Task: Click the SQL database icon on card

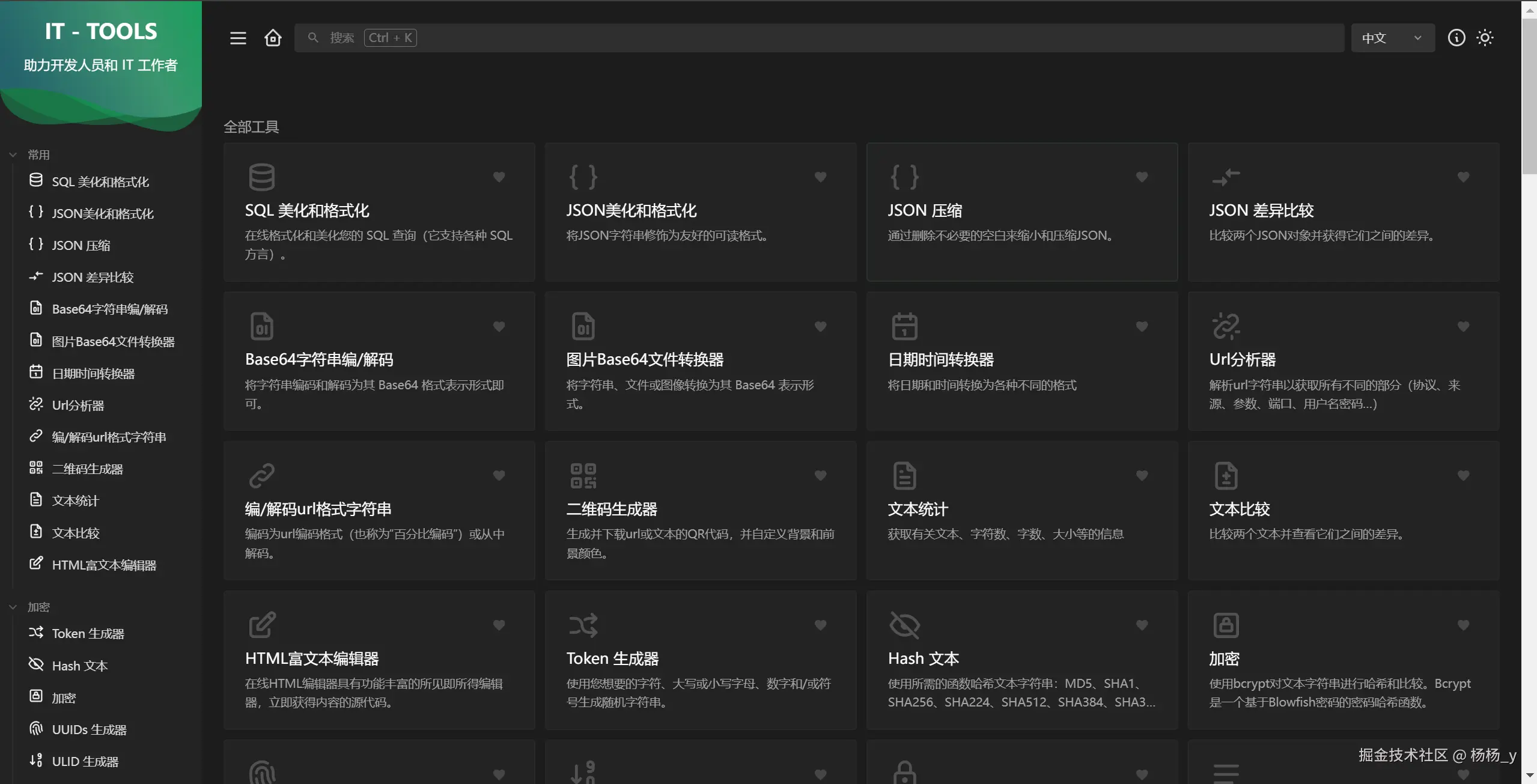Action: click(261, 177)
